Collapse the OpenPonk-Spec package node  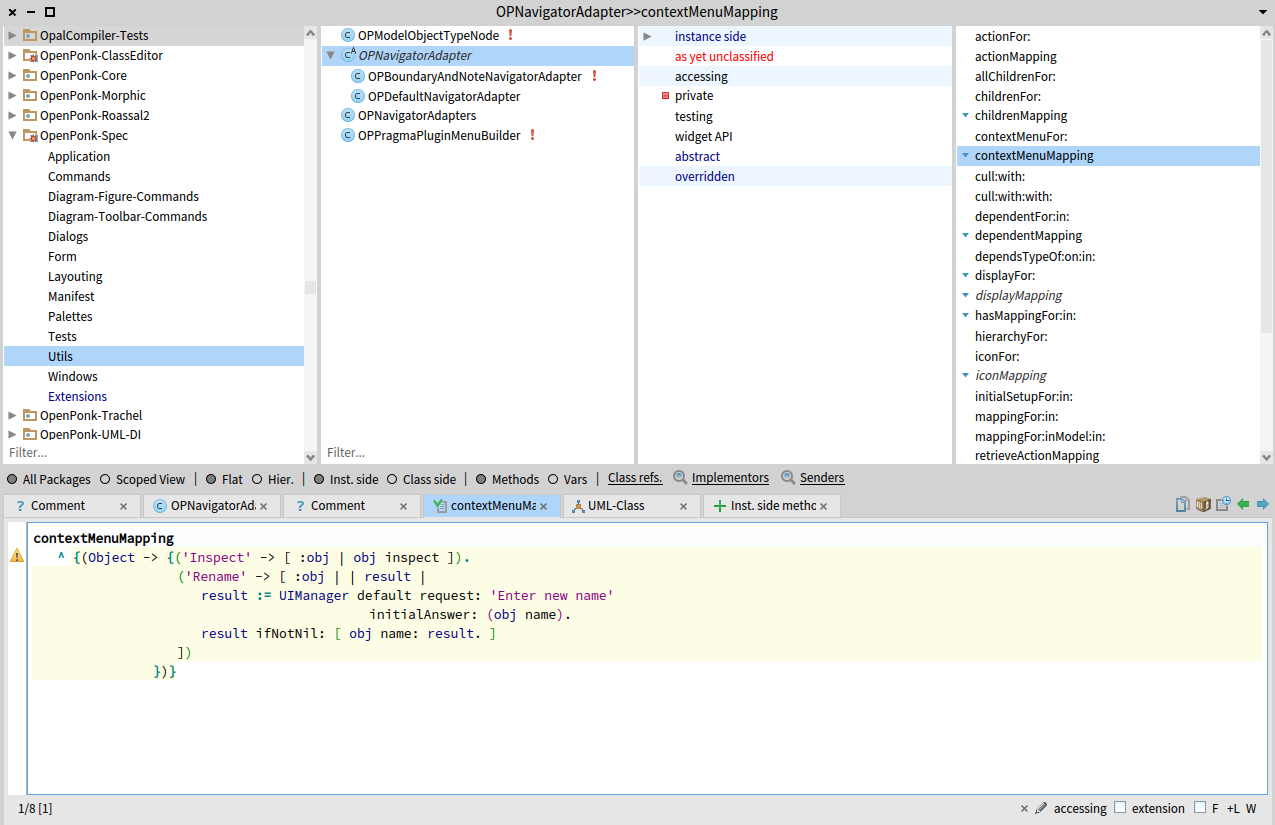click(12, 136)
